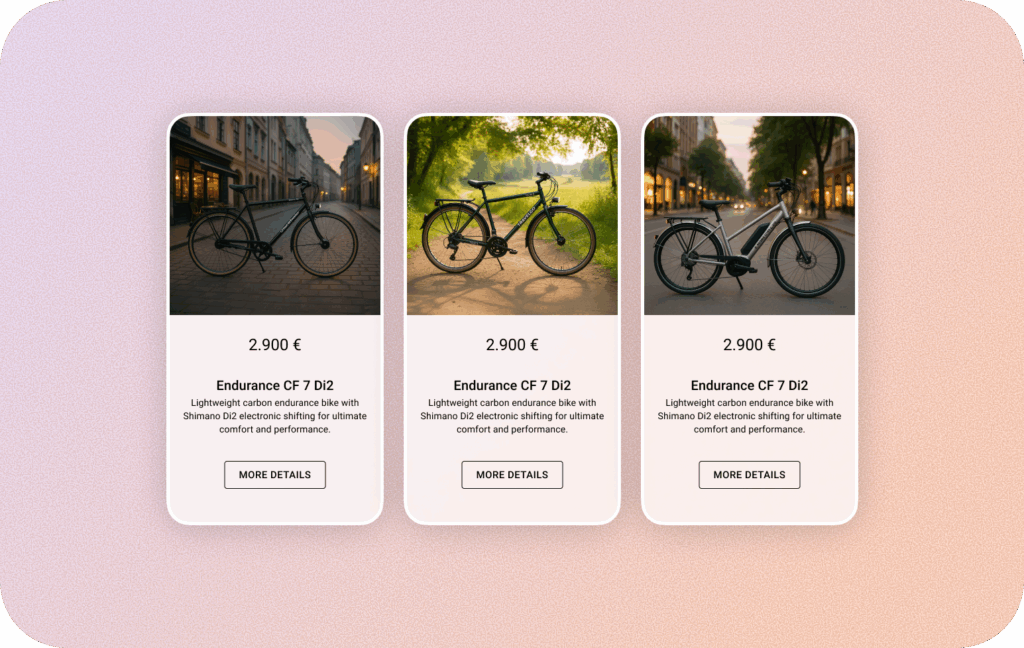The width and height of the screenshot is (1024, 648).
Task: Click the description text on the middle card
Action: click(512, 416)
